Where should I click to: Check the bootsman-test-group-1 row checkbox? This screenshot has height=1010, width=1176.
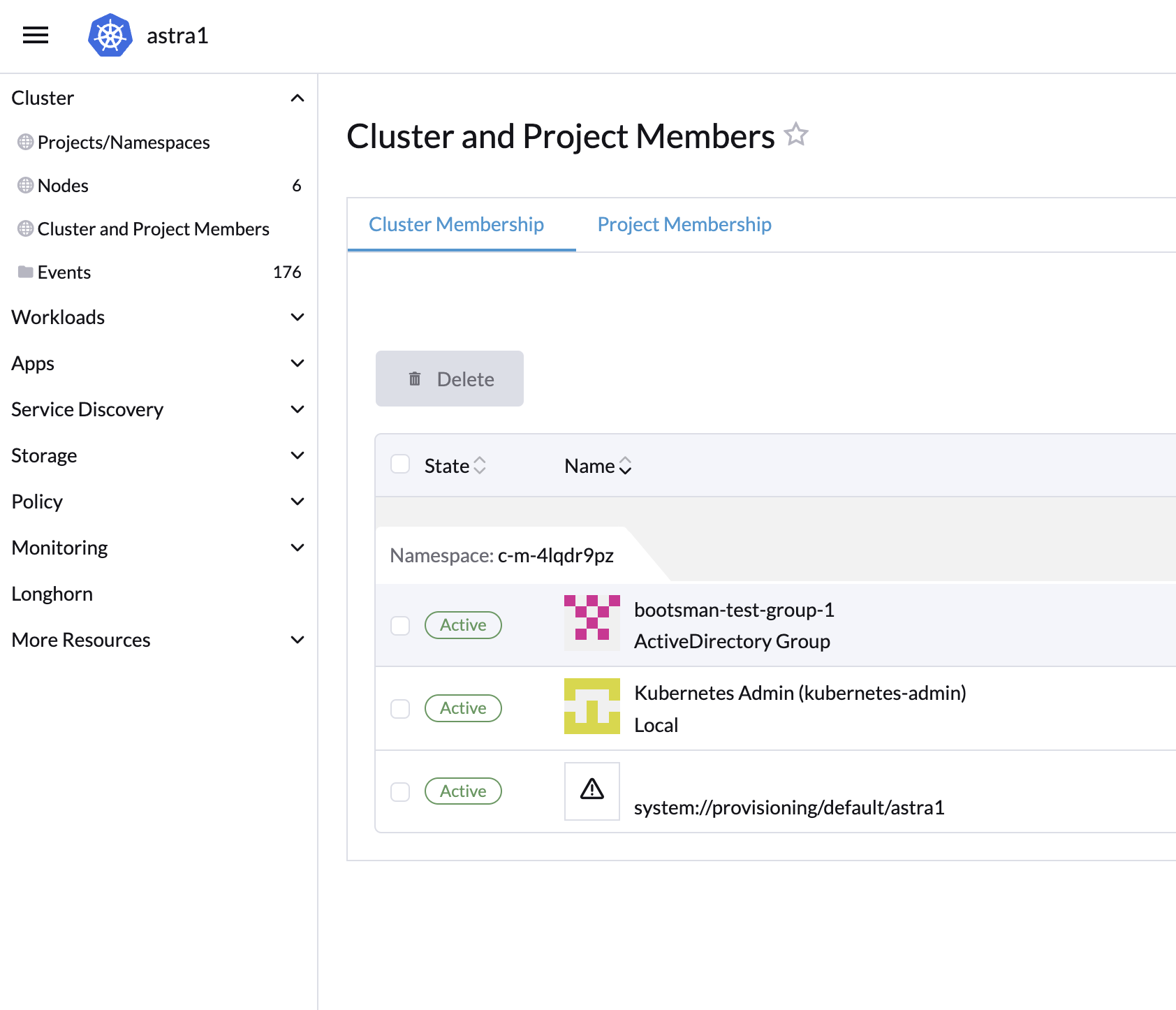point(400,625)
